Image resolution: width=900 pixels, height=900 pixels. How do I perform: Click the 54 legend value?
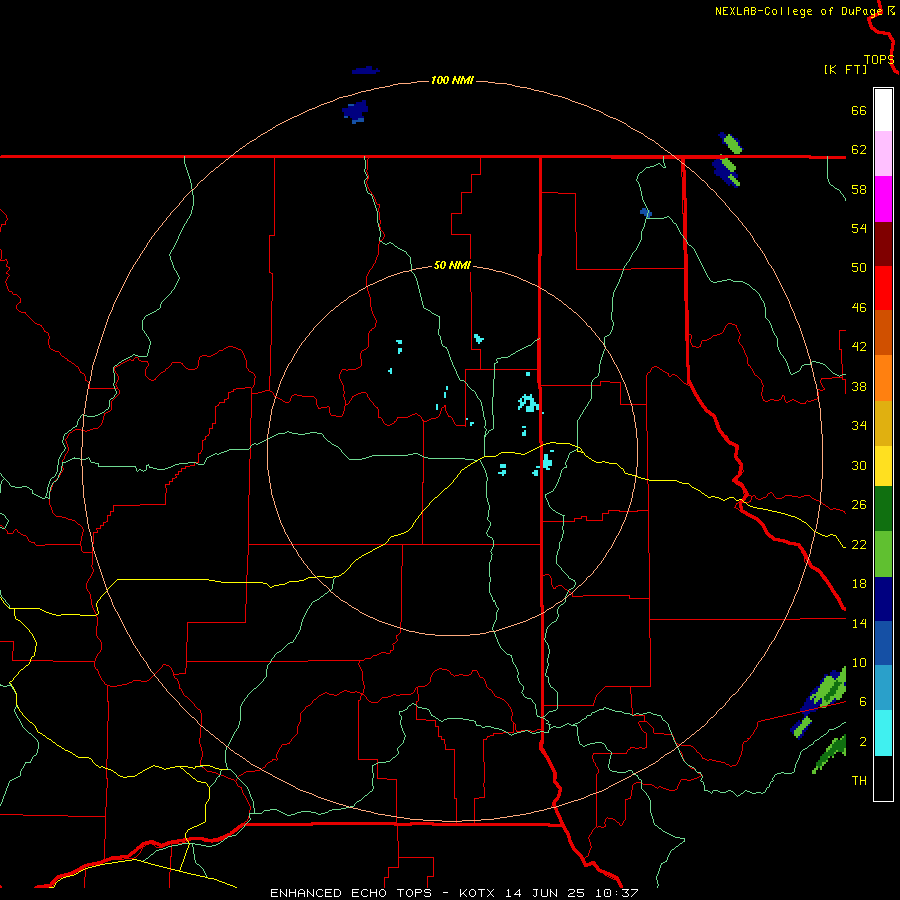[859, 228]
